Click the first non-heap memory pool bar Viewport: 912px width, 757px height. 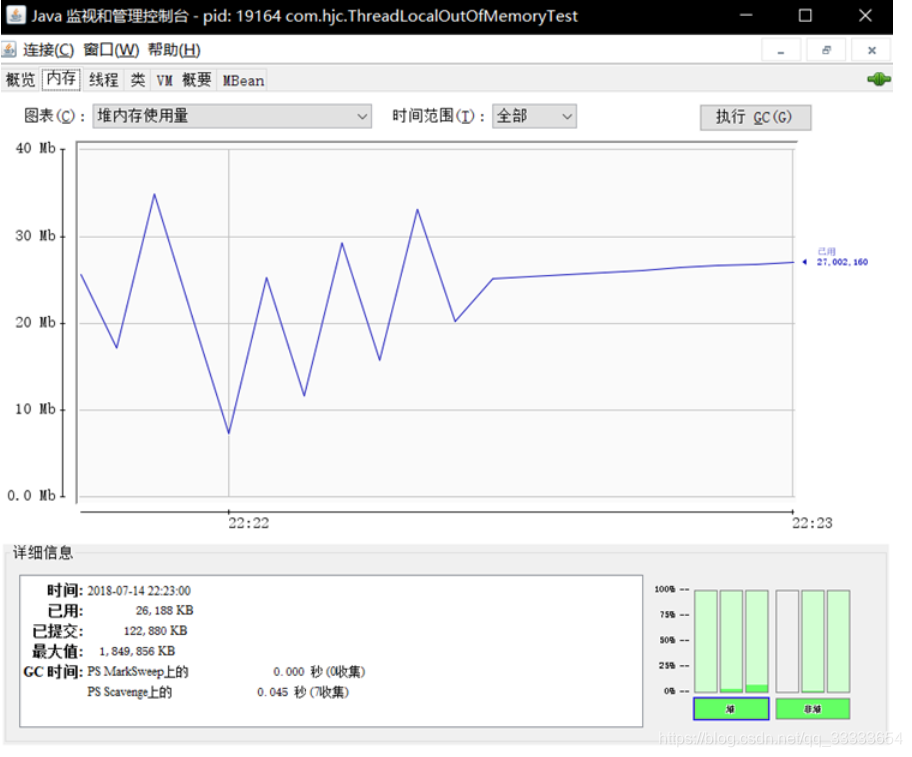tap(787, 641)
